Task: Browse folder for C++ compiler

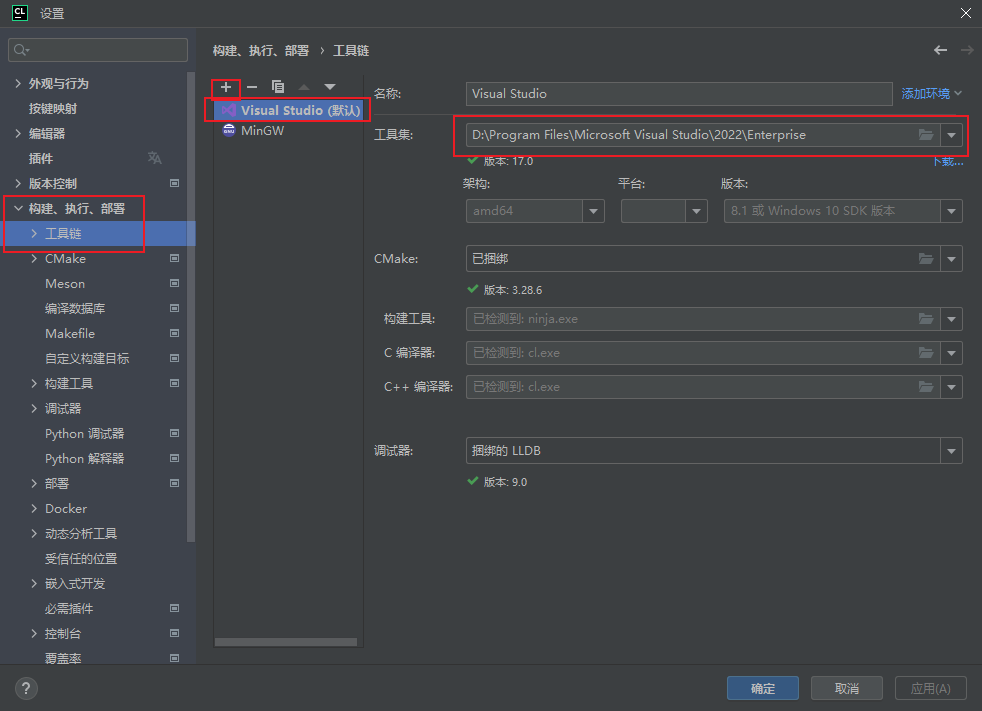Action: coord(926,387)
